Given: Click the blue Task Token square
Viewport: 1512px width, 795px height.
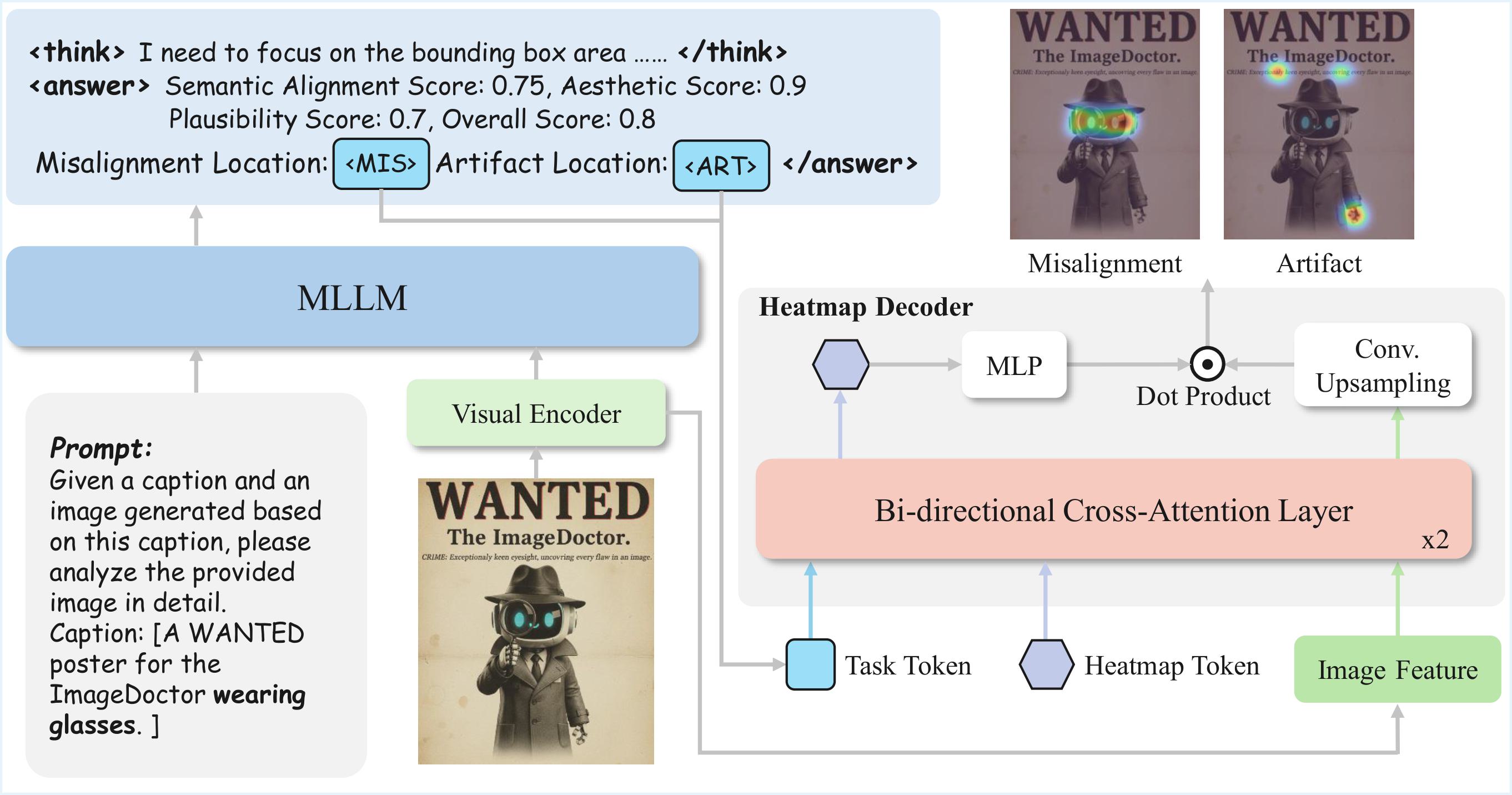Looking at the screenshot, I should click(x=810, y=664).
